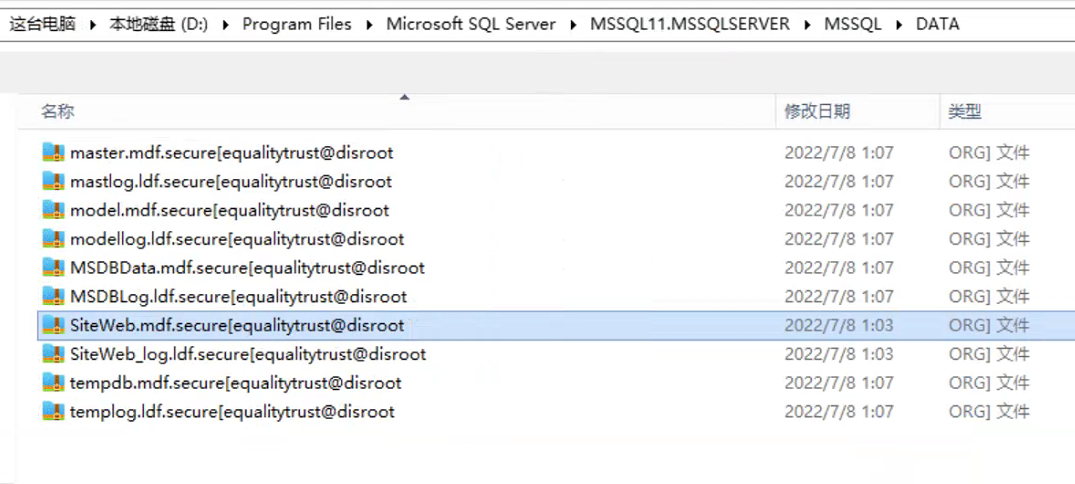Click the master.mdf.secure file icon
Viewport: 1075px width, 484px height.
(53, 153)
